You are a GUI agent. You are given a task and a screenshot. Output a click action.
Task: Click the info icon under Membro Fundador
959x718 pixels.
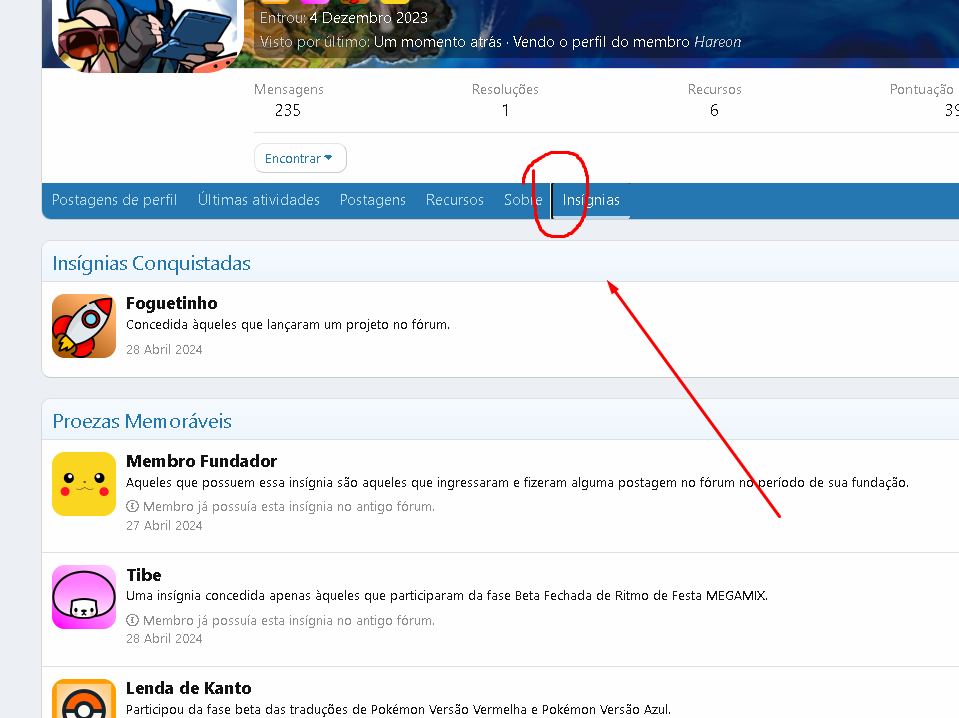tap(133, 507)
